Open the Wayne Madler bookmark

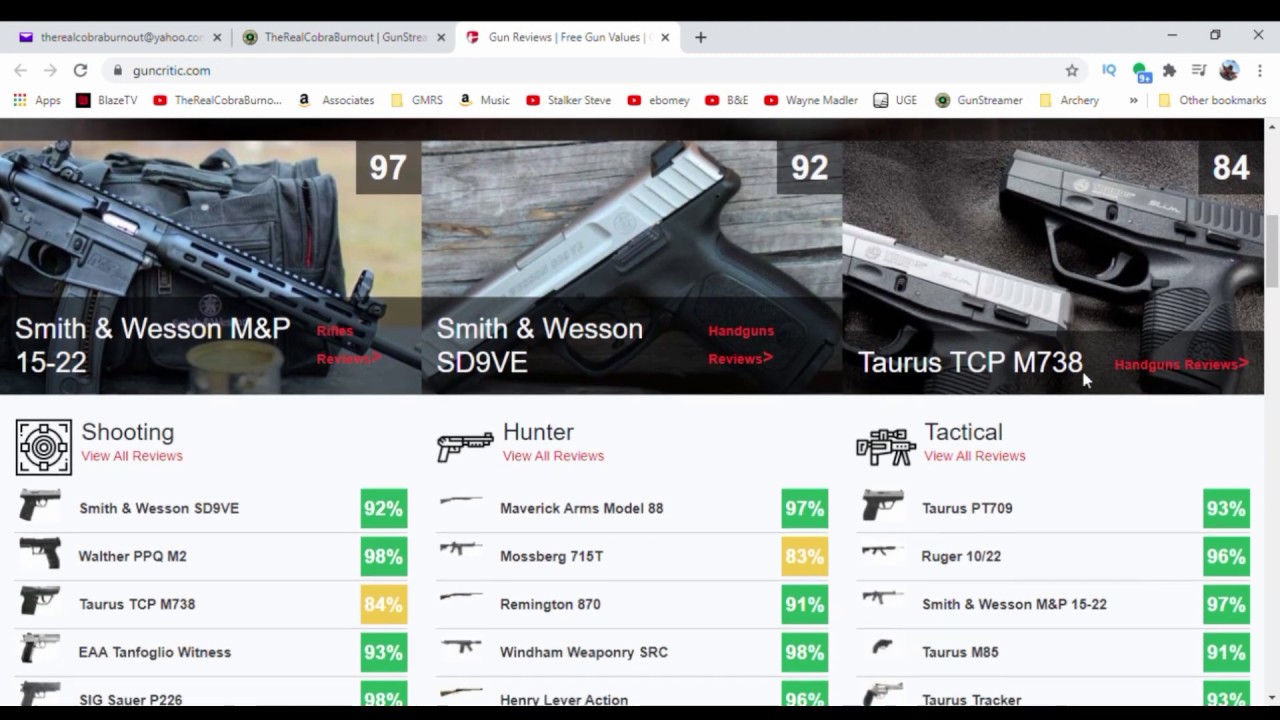(812, 100)
